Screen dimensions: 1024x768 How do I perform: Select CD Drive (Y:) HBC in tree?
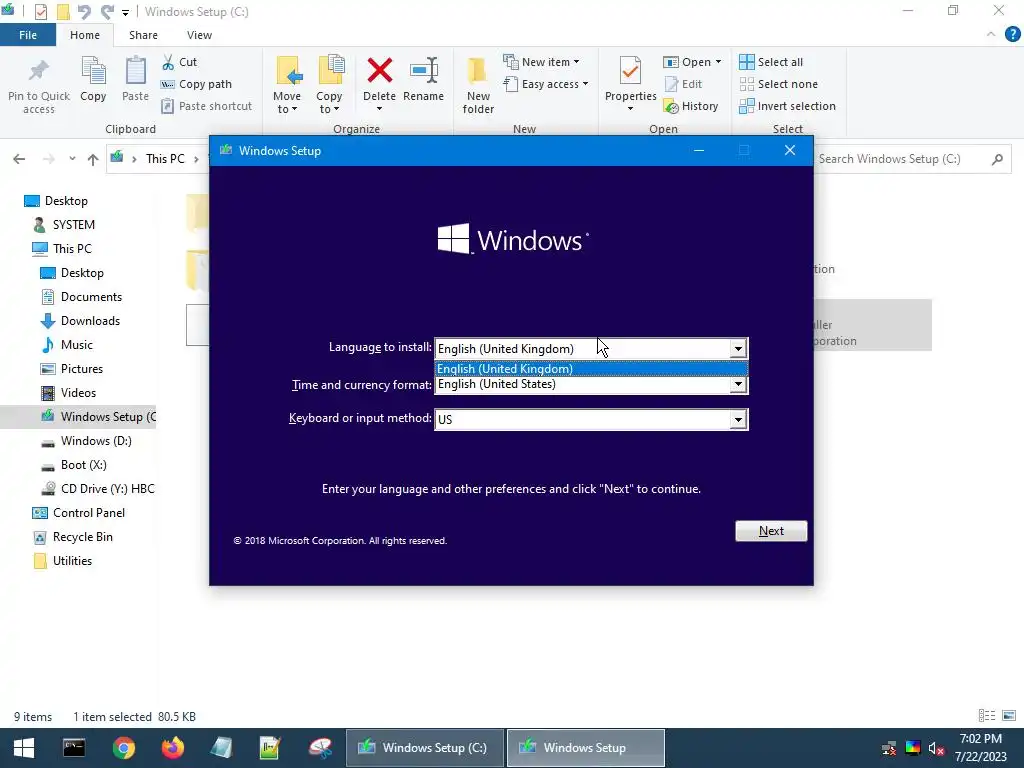(x=107, y=488)
